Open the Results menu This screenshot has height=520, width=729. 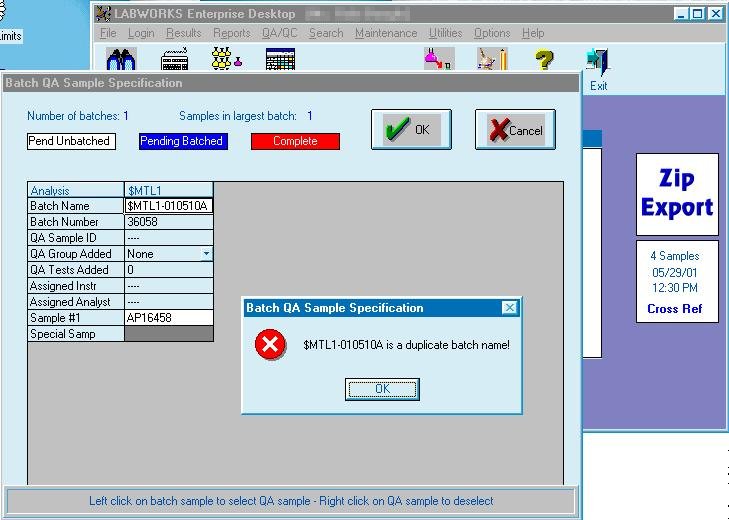coord(184,33)
